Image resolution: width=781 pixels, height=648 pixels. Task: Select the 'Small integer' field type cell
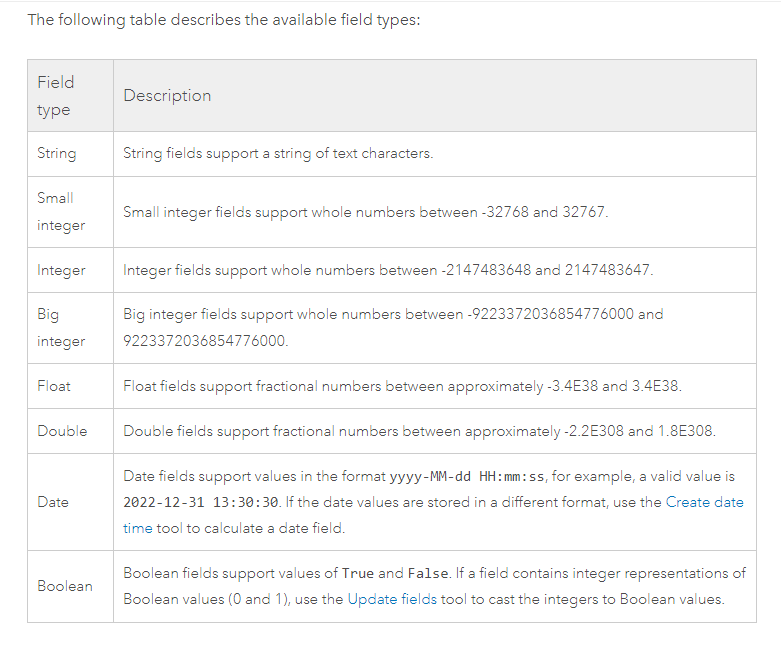click(60, 212)
